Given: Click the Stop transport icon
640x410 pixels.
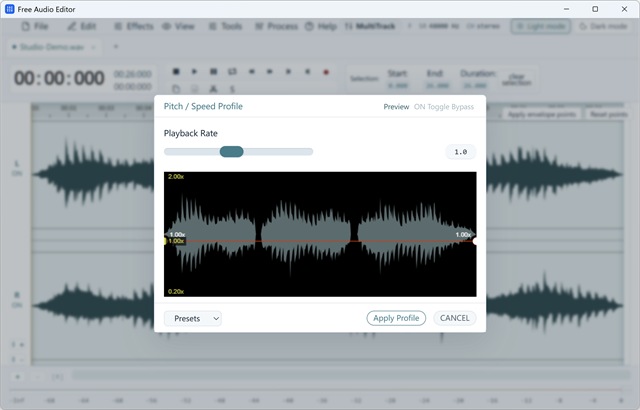Looking at the screenshot, I should (x=176, y=72).
